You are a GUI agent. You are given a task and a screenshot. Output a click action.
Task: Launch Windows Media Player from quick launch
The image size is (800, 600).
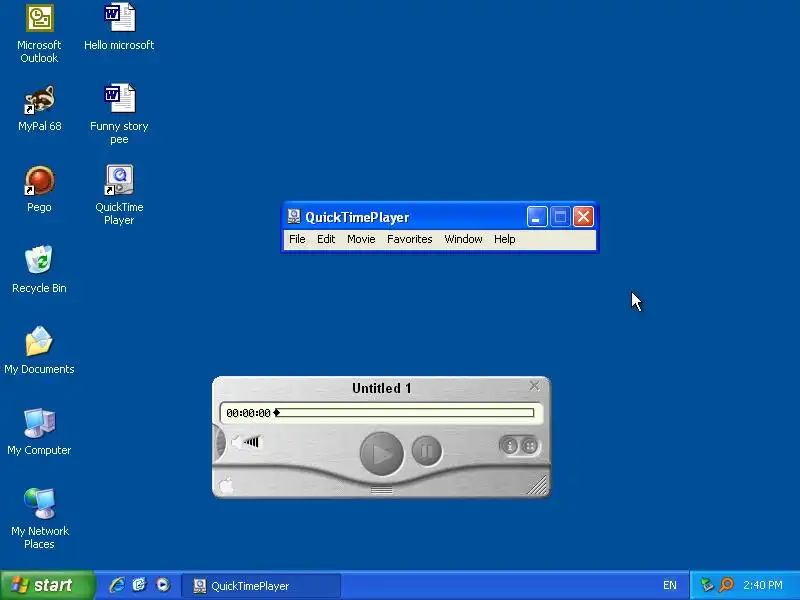click(163, 585)
